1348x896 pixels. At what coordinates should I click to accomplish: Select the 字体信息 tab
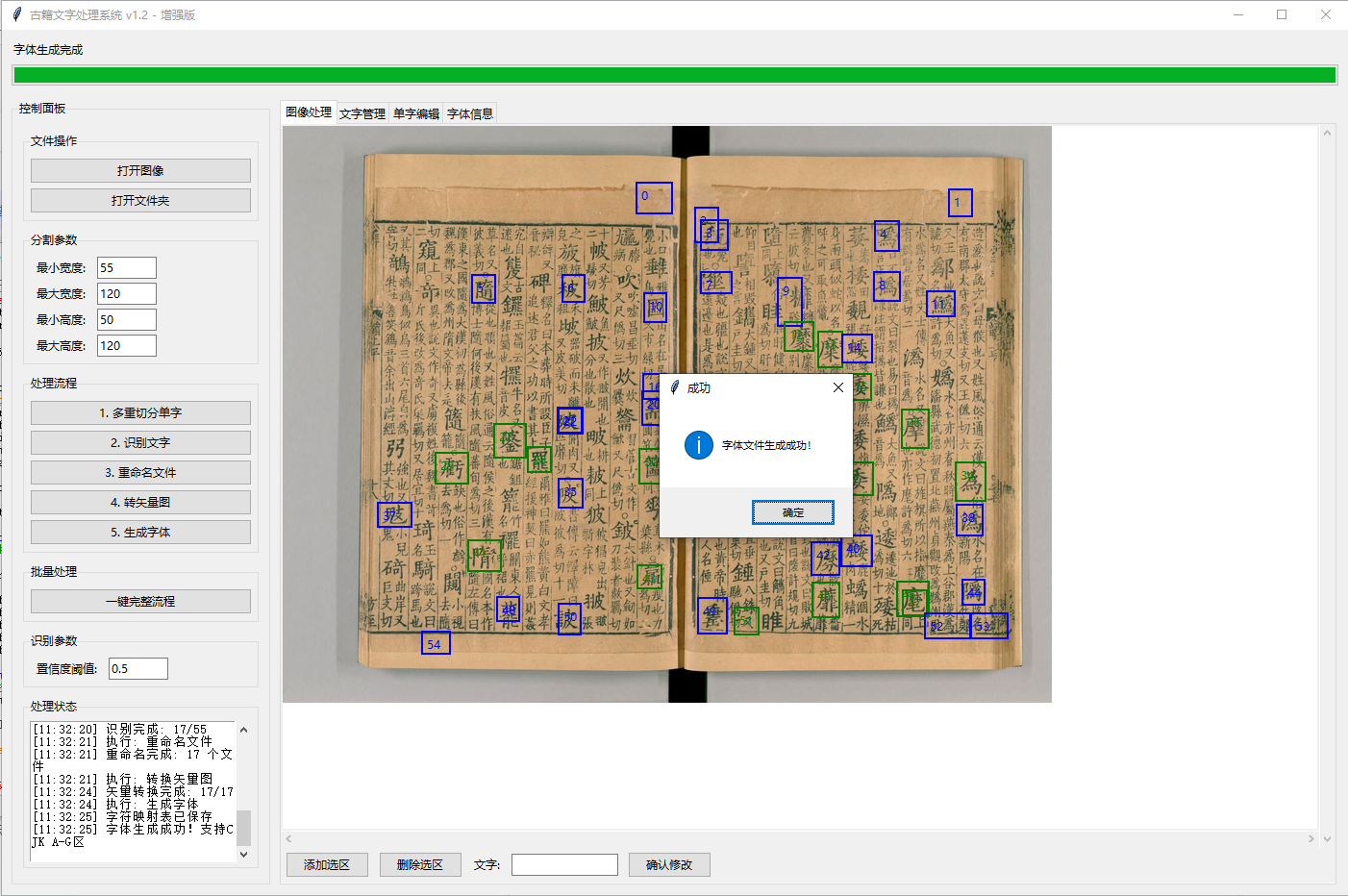point(470,113)
